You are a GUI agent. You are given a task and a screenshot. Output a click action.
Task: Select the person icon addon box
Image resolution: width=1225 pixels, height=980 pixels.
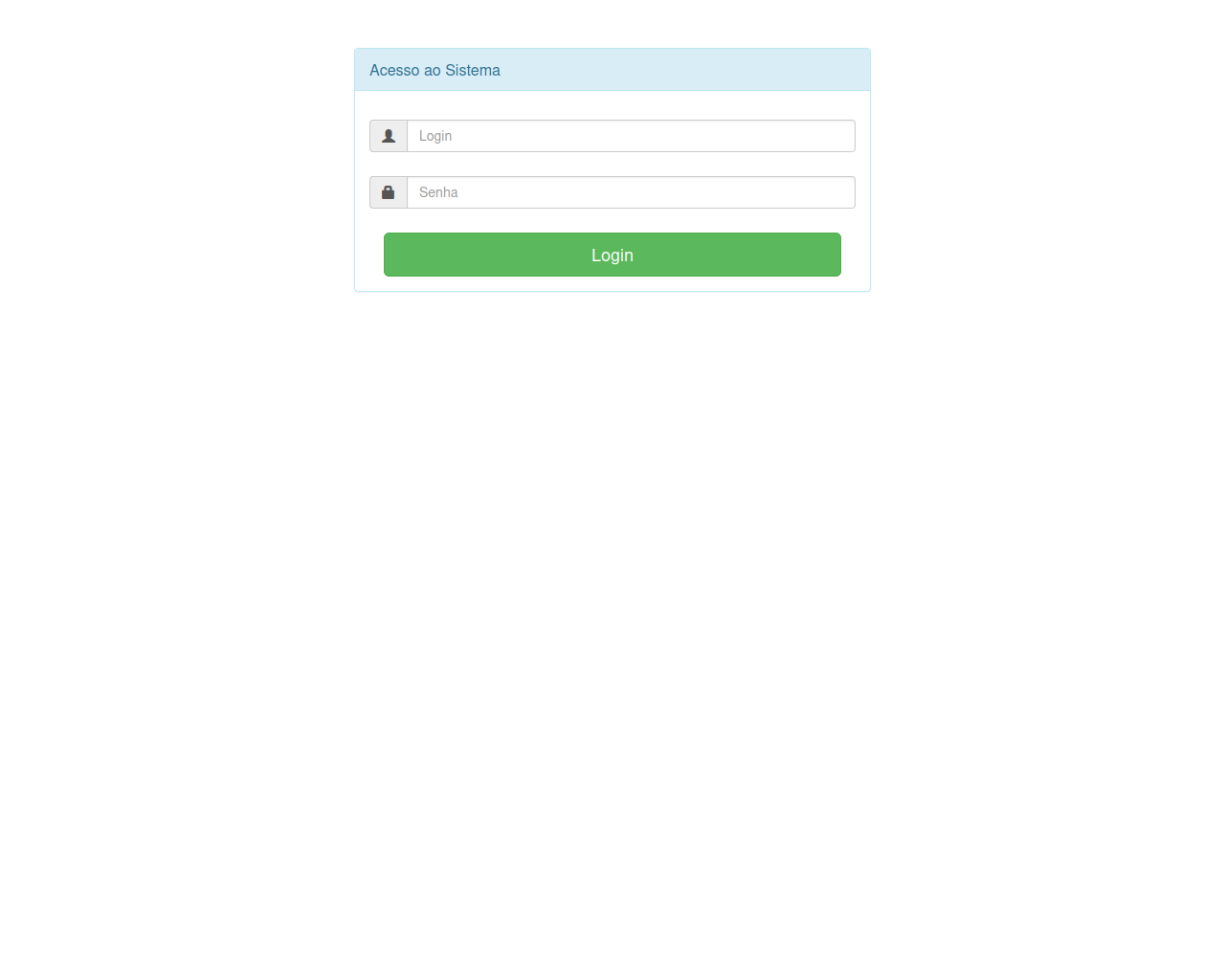click(x=389, y=136)
